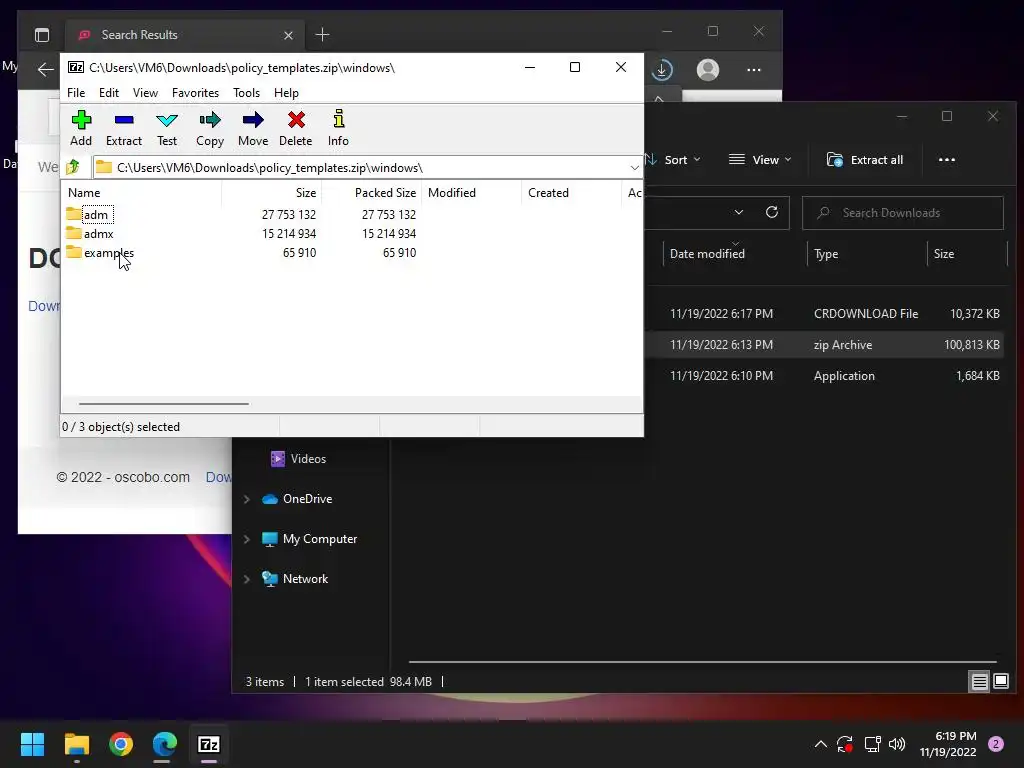The height and width of the screenshot is (768, 1024).
Task: Sort 7-Zip list by Size column
Action: click(271, 193)
